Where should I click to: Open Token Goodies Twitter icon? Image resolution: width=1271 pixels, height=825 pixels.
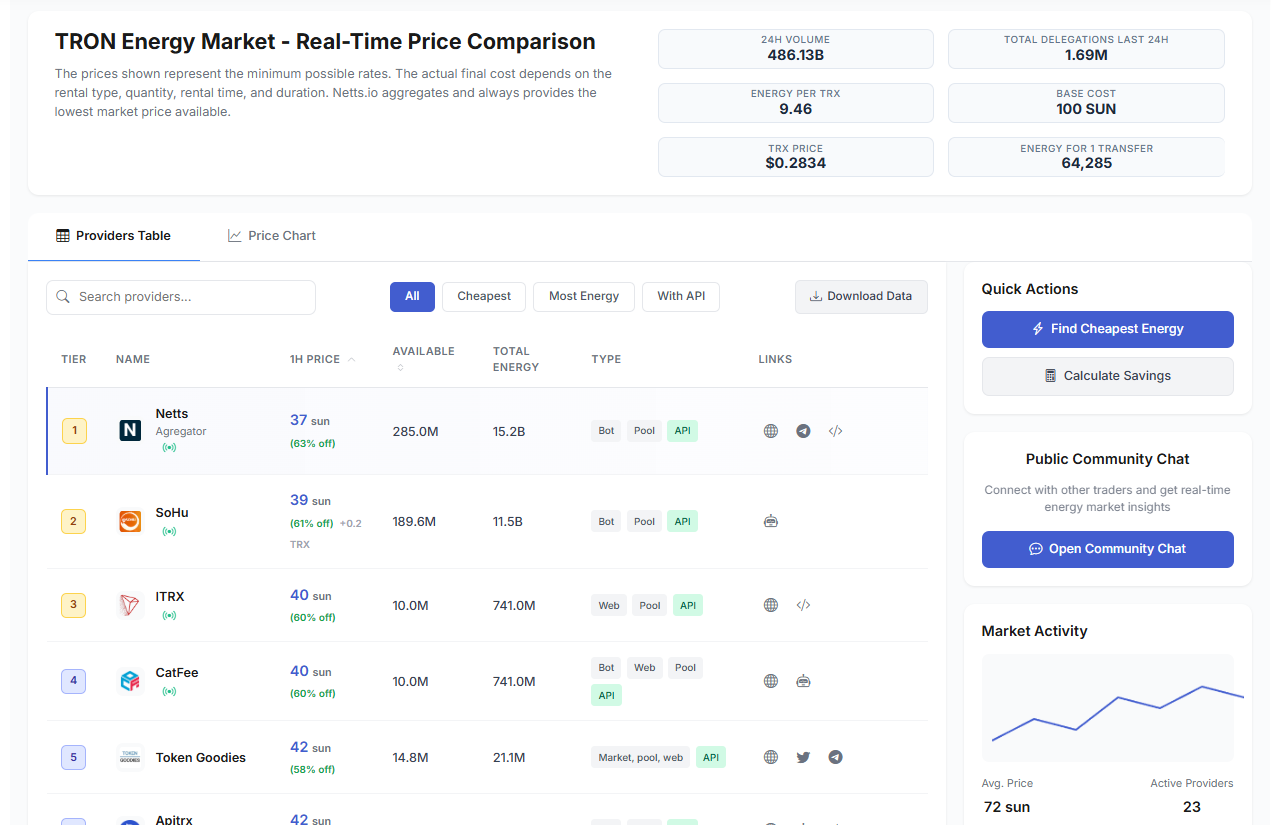(803, 757)
